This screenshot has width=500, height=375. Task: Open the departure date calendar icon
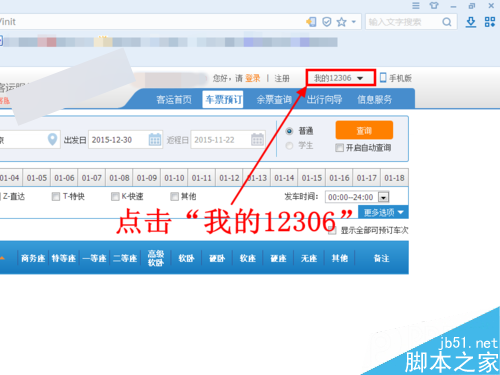pyautogui.click(x=155, y=139)
